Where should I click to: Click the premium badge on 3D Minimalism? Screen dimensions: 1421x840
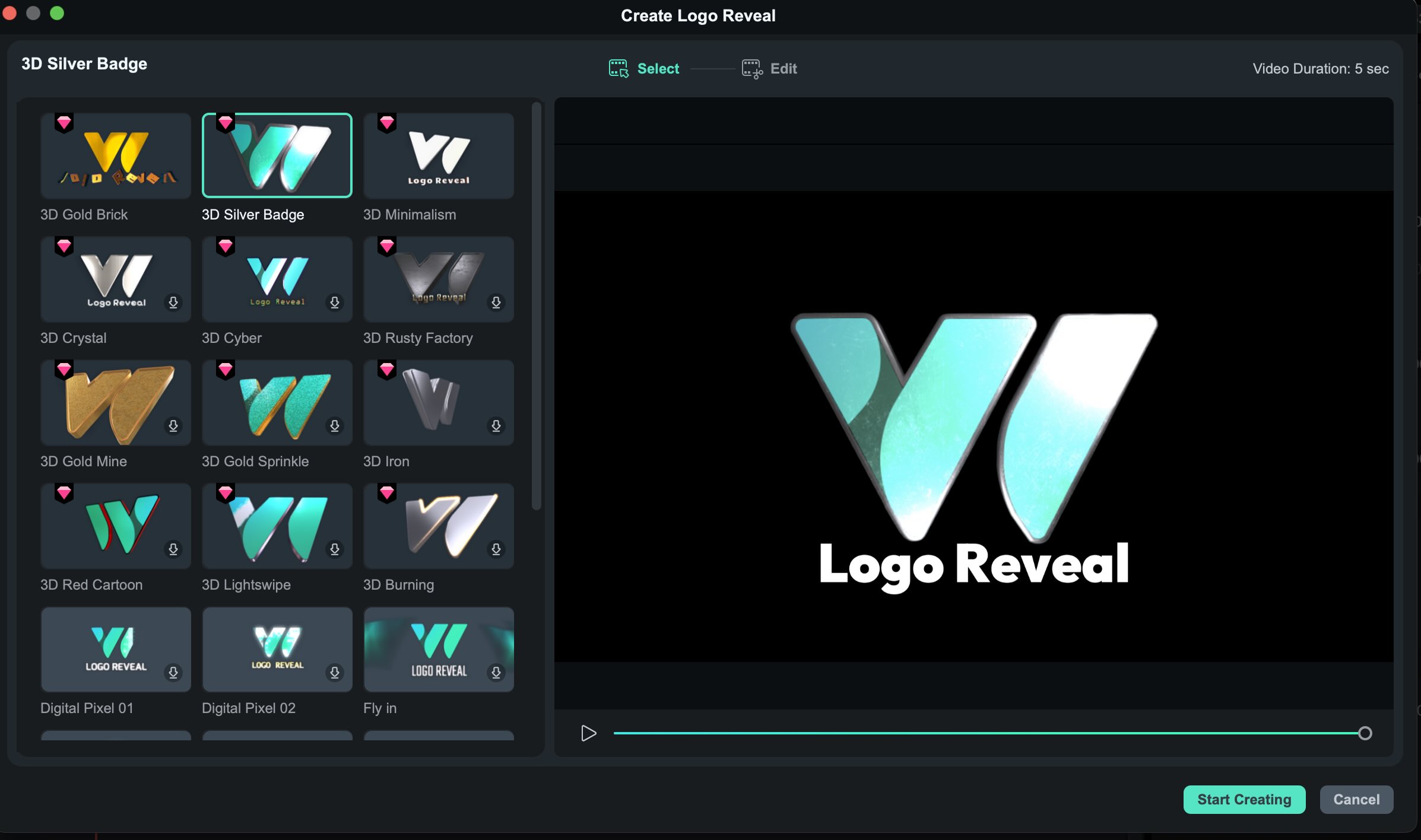[x=386, y=123]
